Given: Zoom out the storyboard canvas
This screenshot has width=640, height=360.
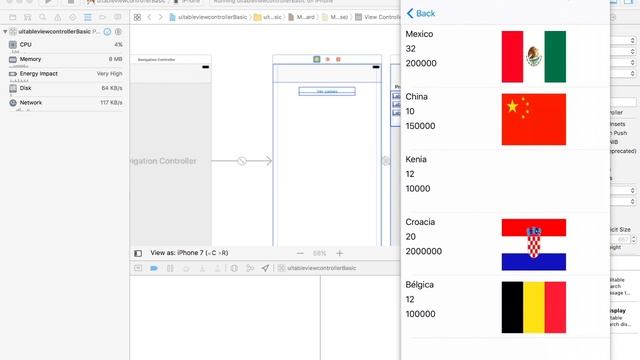Looking at the screenshot, I should tap(300, 253).
